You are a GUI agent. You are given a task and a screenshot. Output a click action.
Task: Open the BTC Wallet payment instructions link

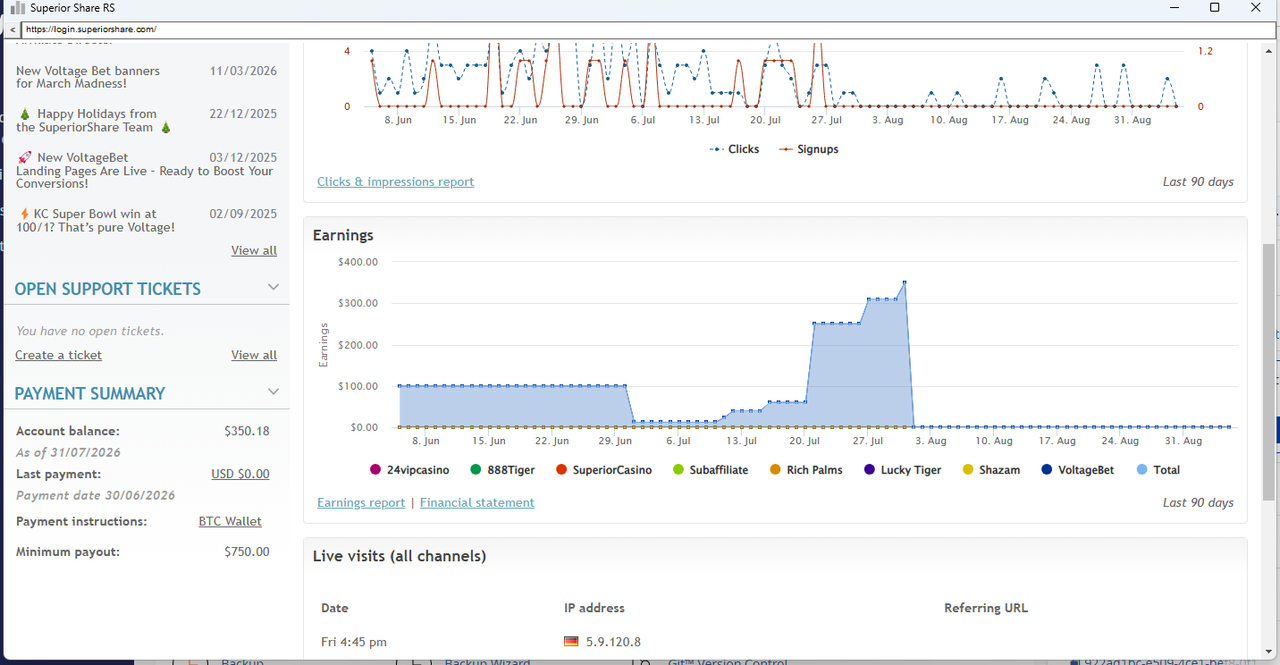pos(230,521)
